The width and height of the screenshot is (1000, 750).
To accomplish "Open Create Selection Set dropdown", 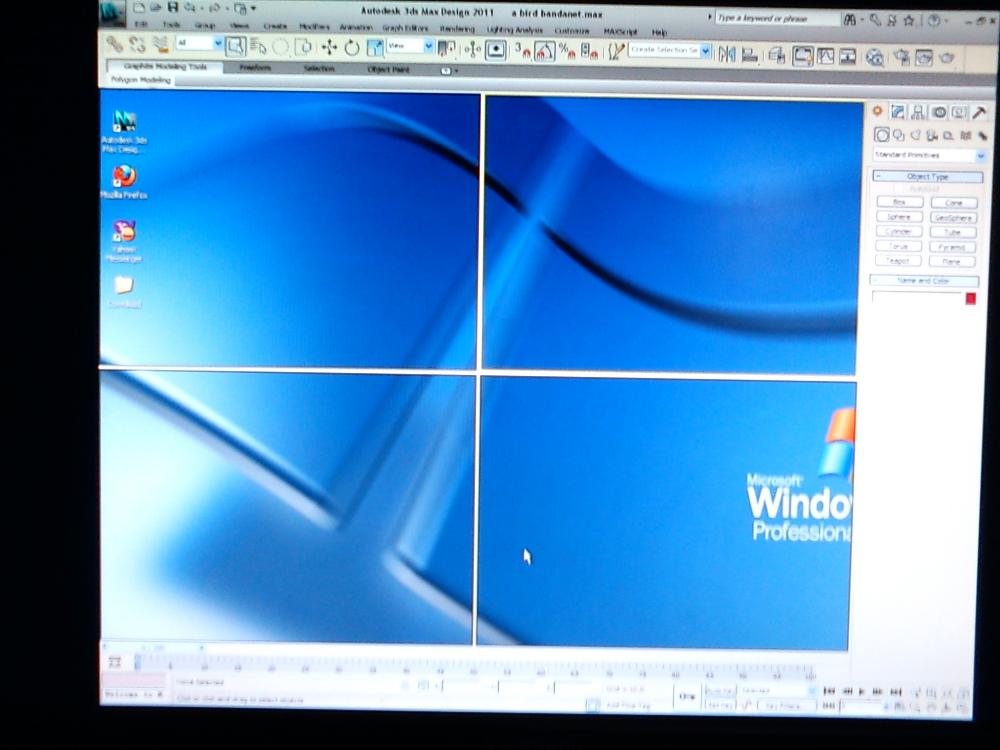I will pyautogui.click(x=670, y=50).
